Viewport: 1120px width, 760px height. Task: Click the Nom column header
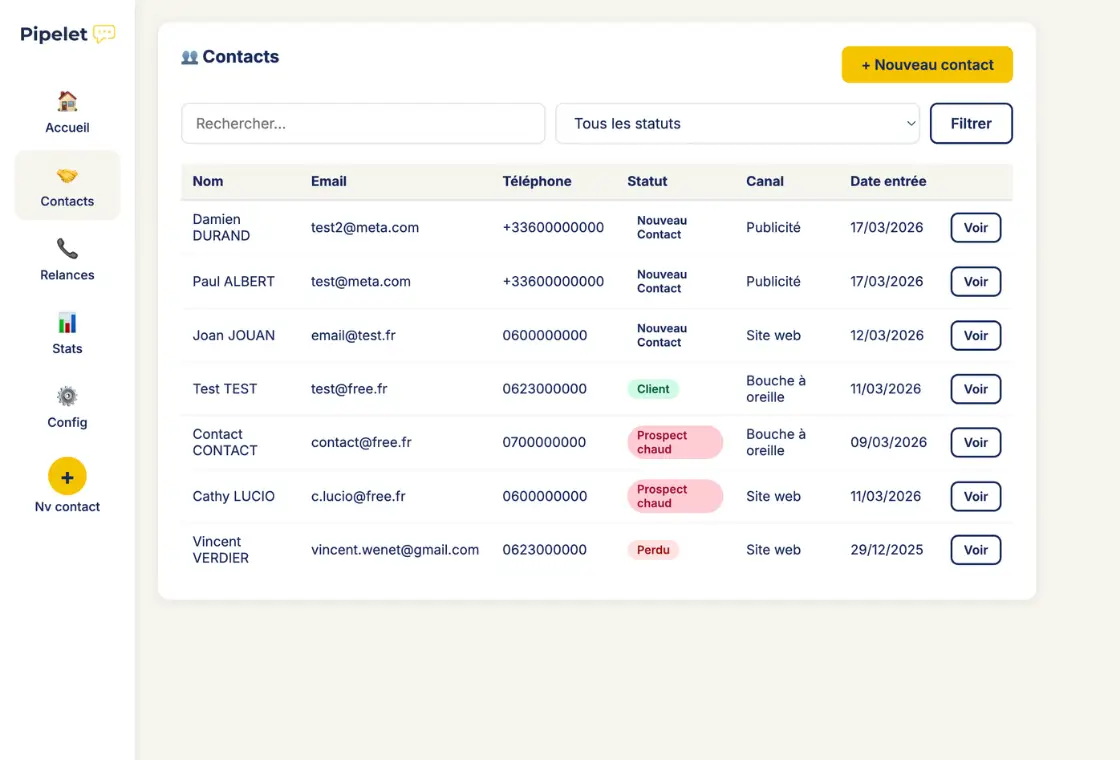point(207,181)
